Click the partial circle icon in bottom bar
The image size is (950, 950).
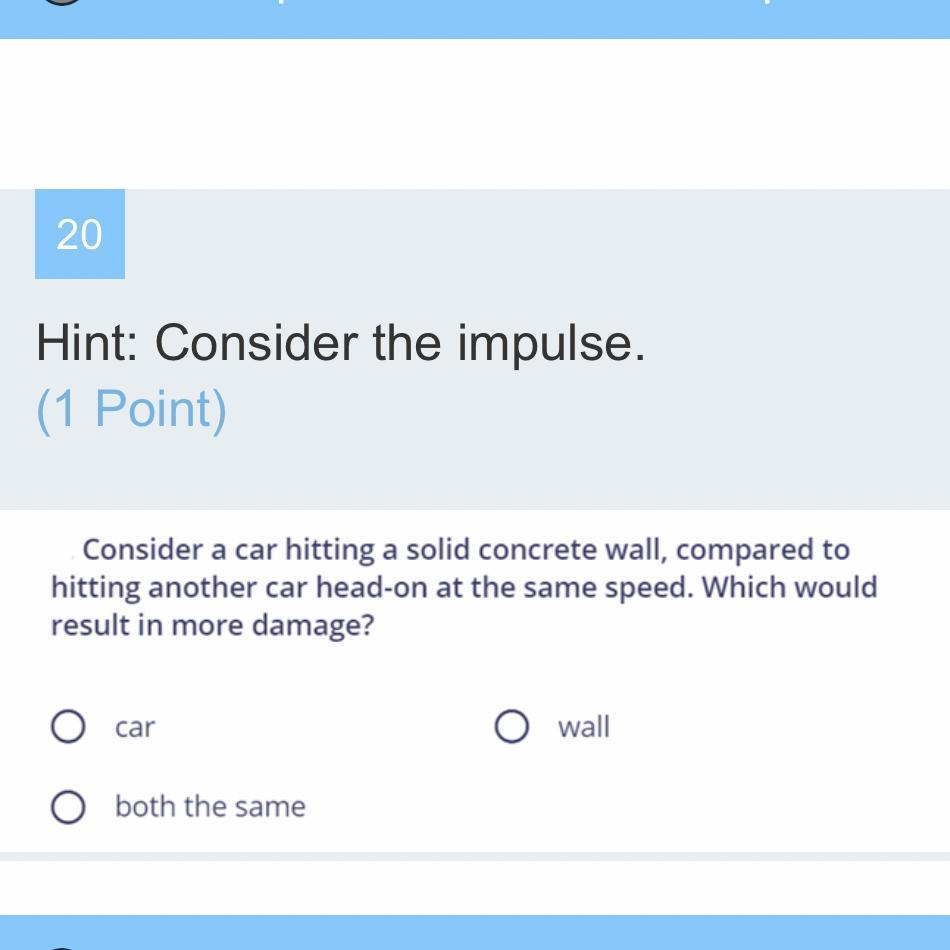(x=62, y=945)
